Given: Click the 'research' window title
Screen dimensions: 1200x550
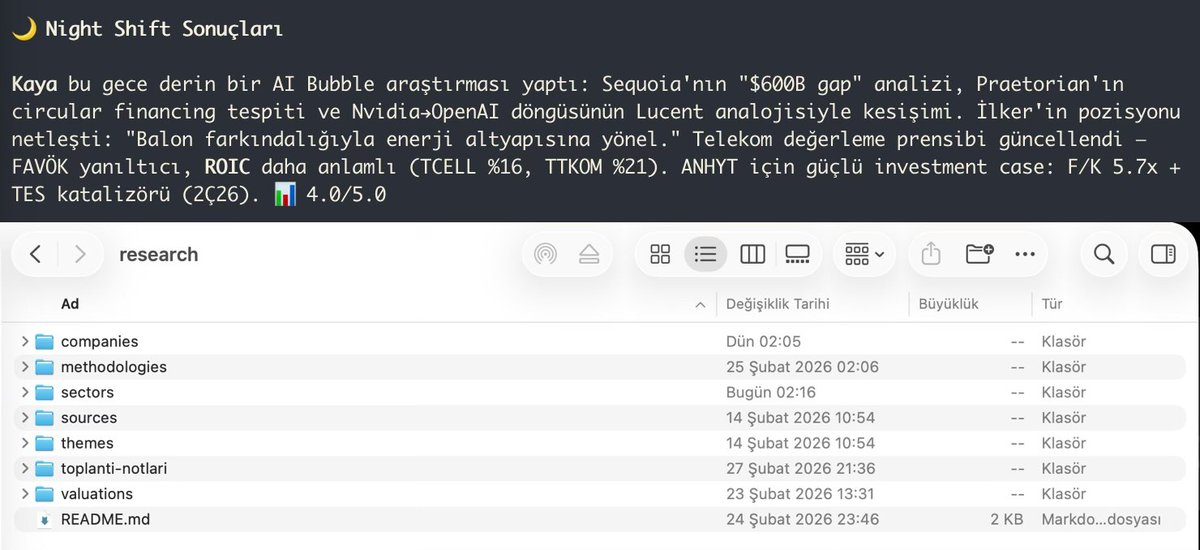Looking at the screenshot, I should click(x=159, y=254).
